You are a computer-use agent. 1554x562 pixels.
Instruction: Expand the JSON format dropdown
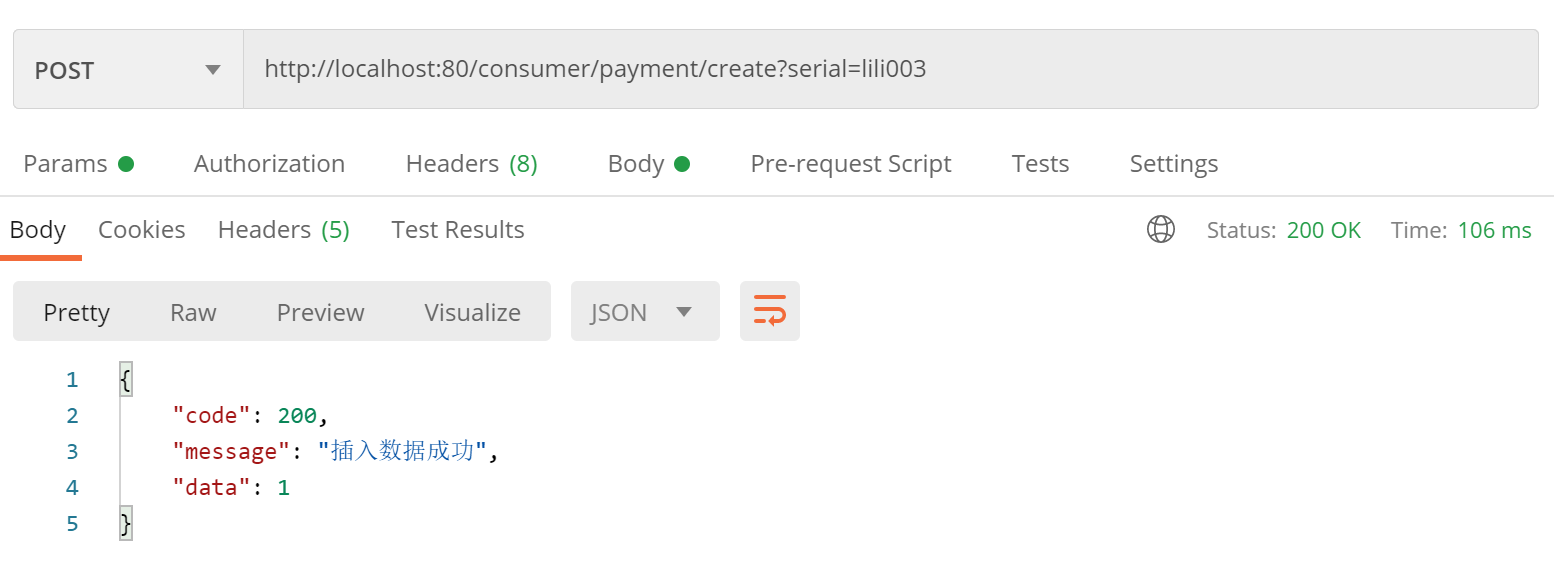[645, 311]
